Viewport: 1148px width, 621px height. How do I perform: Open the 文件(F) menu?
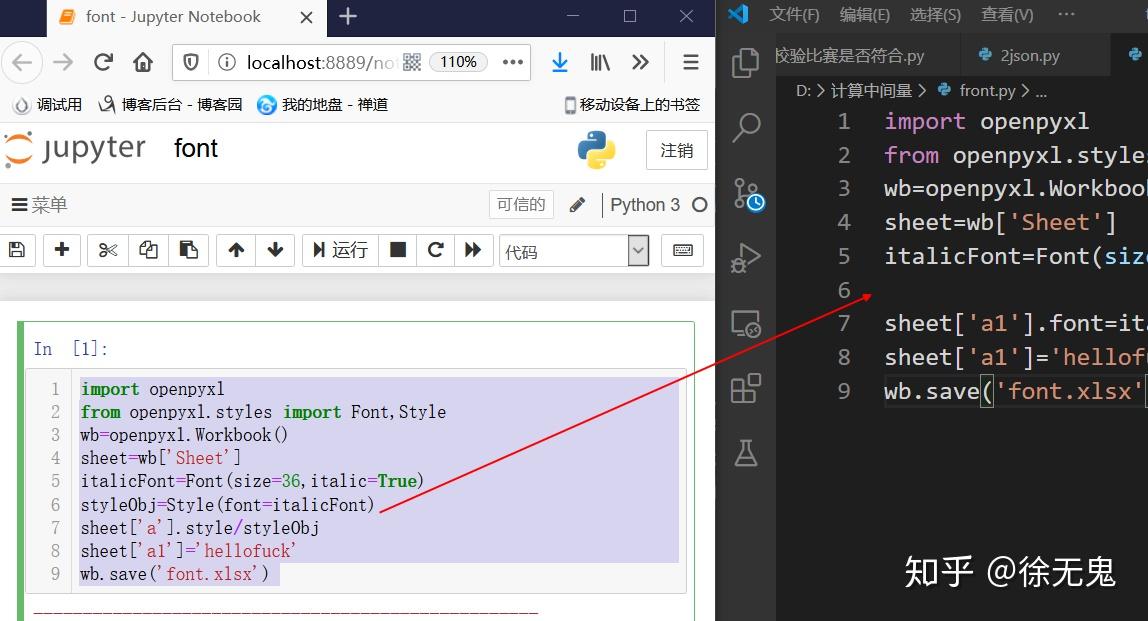pyautogui.click(x=795, y=14)
